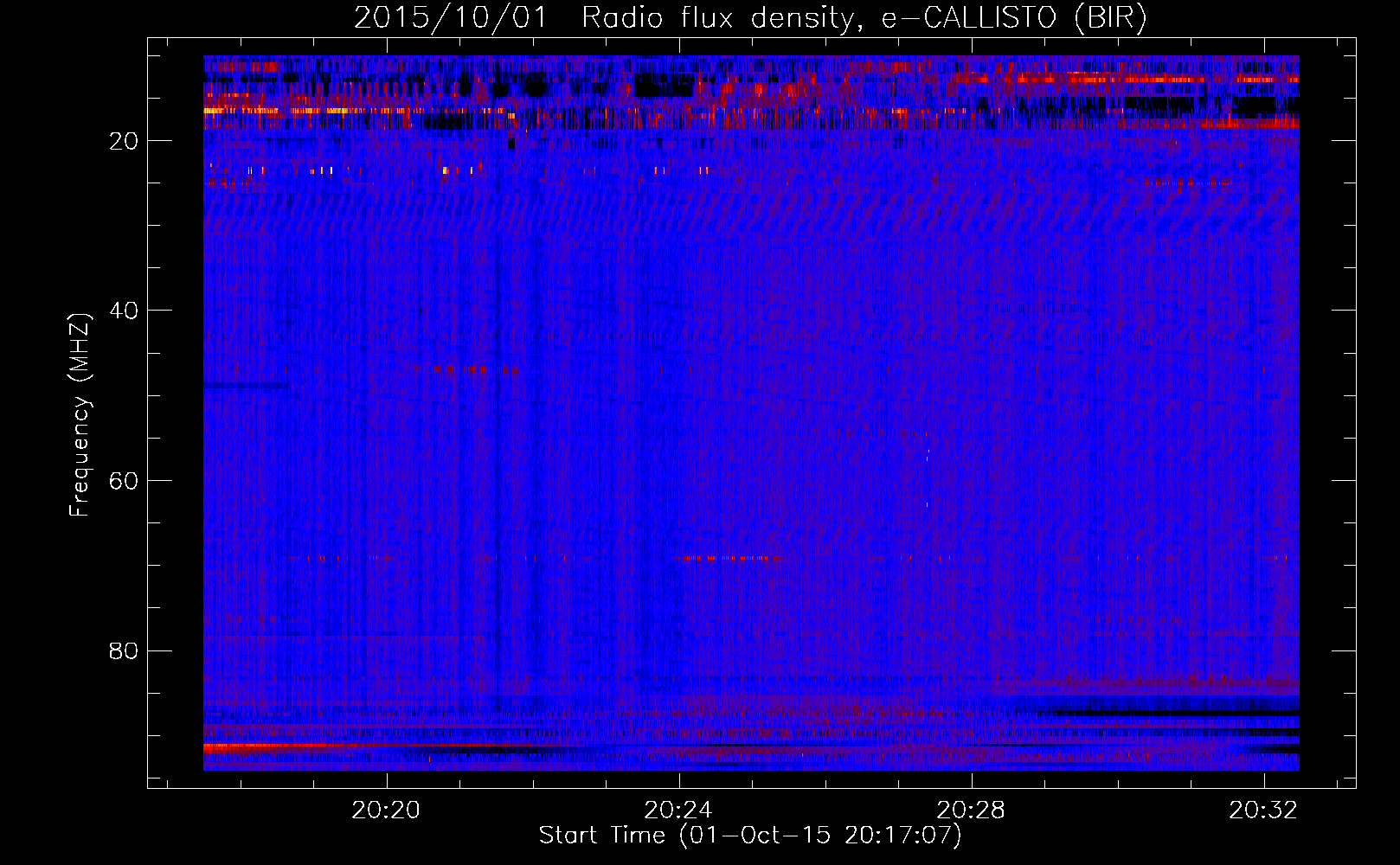
Task: Click the '60' frequency tick label
Action: pos(124,481)
